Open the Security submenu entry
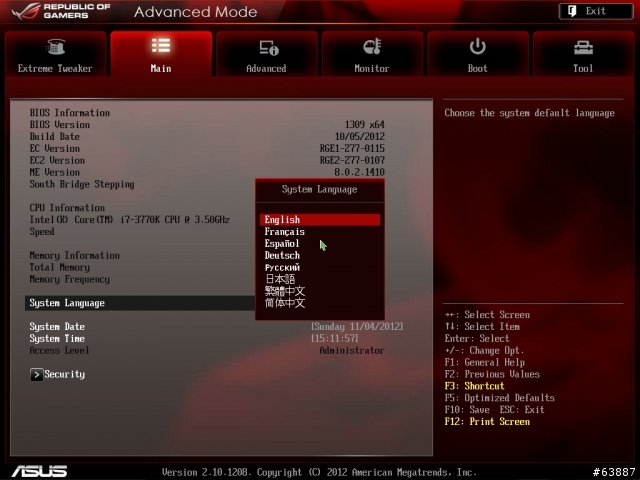 (64, 374)
